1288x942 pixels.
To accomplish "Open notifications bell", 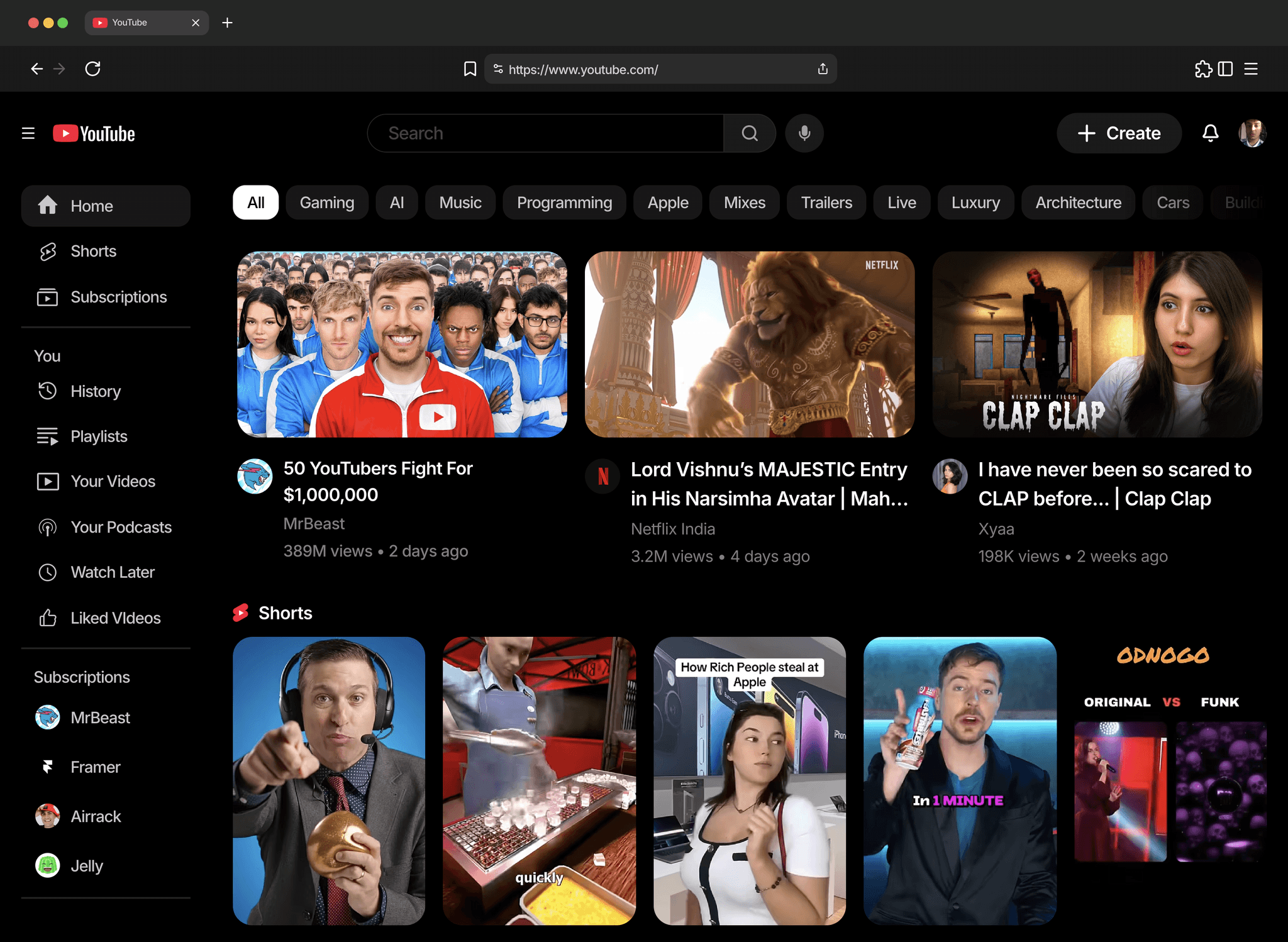I will click(x=1210, y=133).
